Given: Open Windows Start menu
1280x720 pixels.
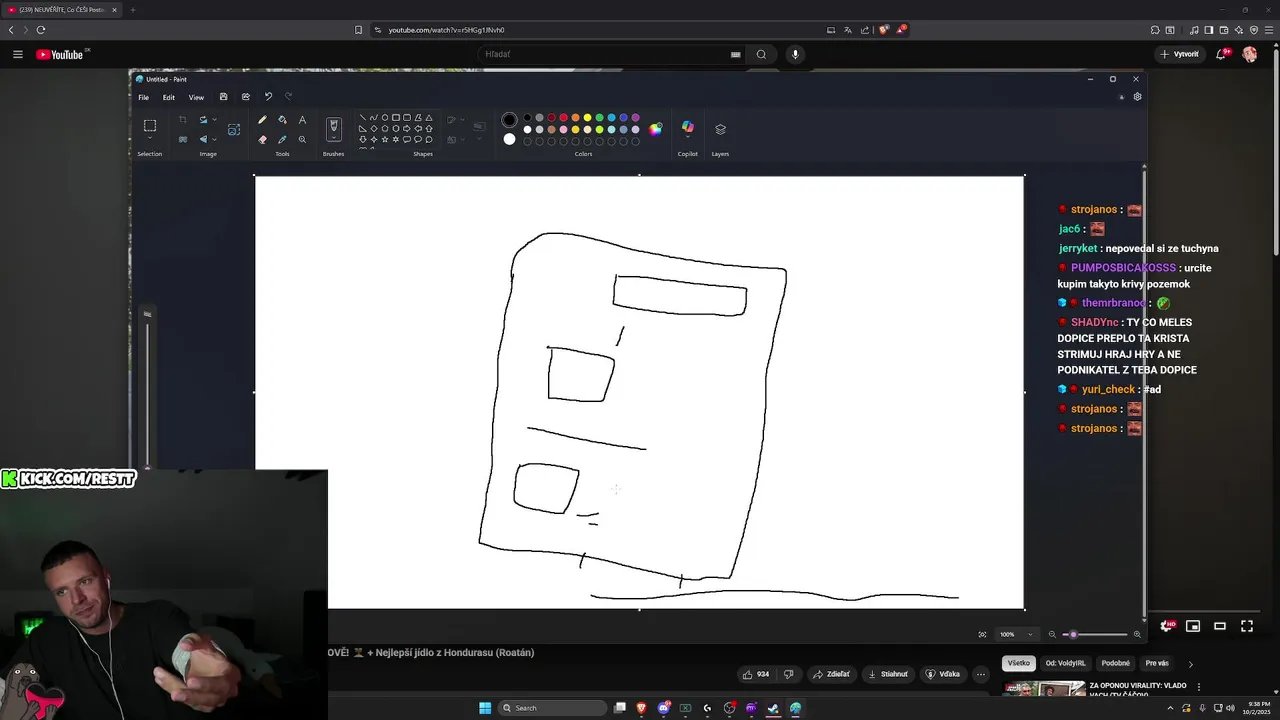Looking at the screenshot, I should (485, 708).
